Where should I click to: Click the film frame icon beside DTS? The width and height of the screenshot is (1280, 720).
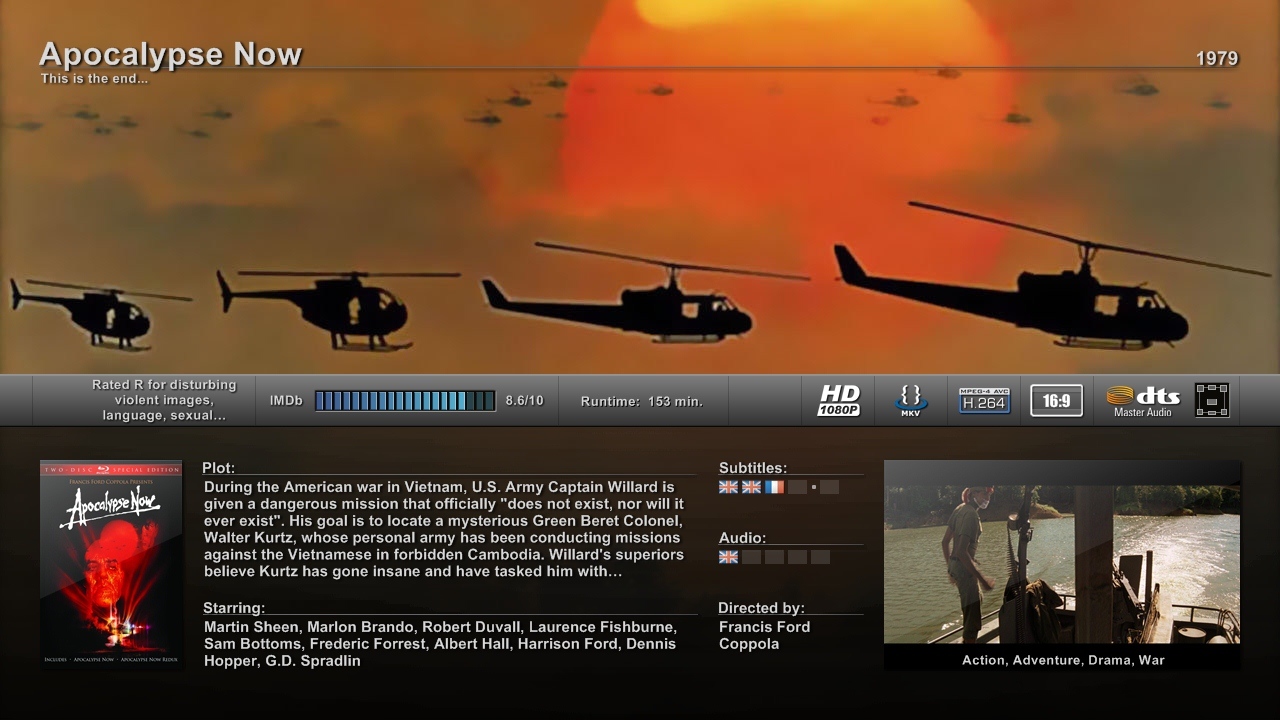tap(1212, 400)
